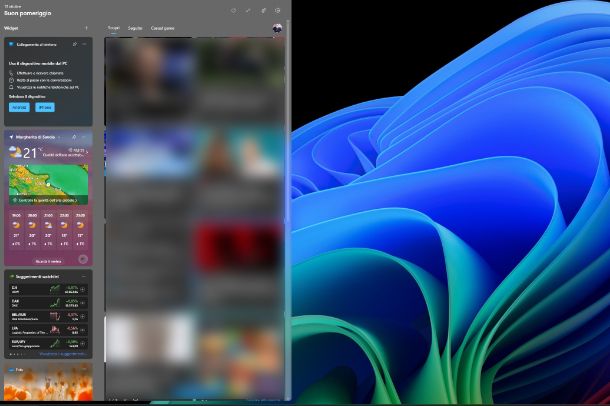Screen dimensions: 610x406
Task: Expand the Margherita di Savoia location chevron
Action: [59, 137]
